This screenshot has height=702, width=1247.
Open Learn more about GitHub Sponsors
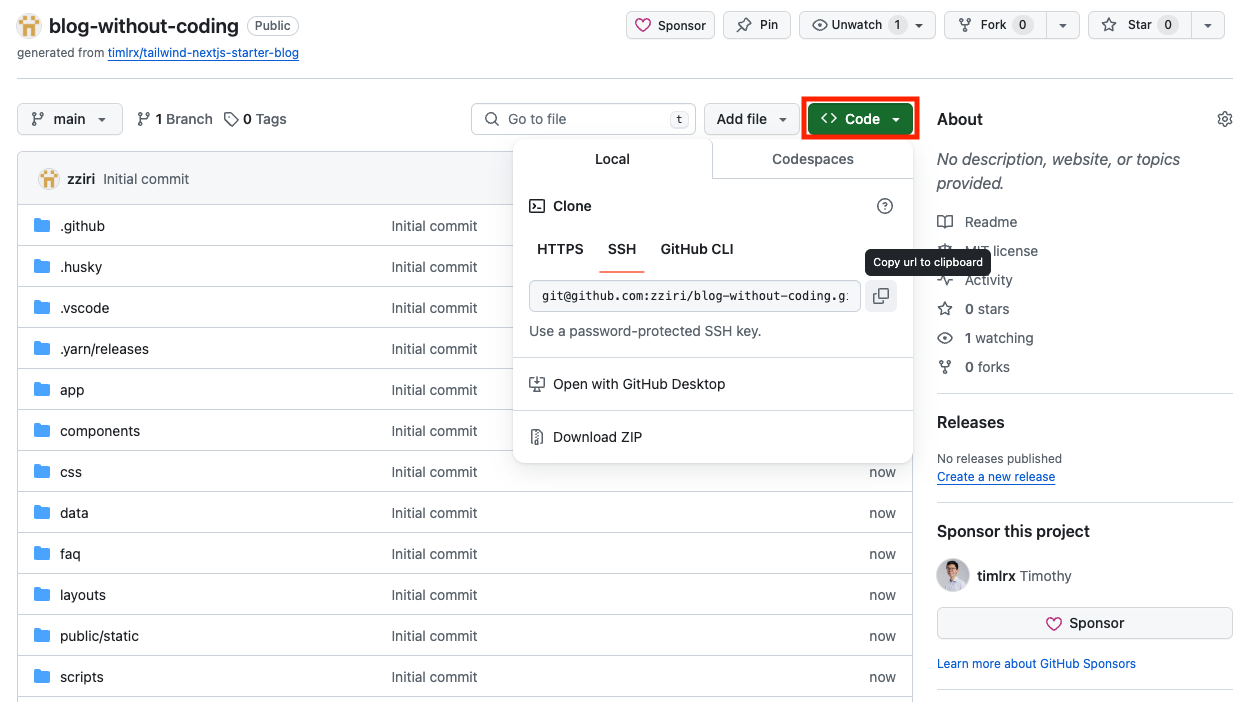pos(1036,664)
